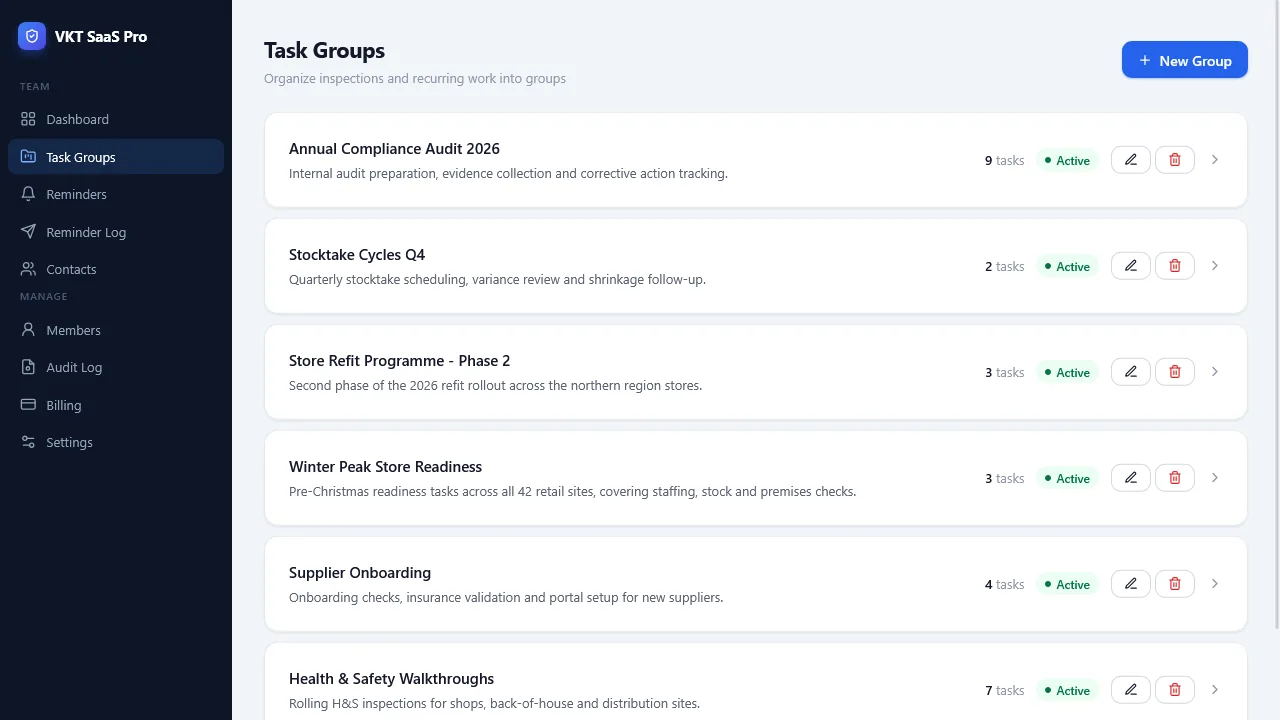This screenshot has height=720, width=1280.
Task: Edit the Stocktake Cycles Q4 group
Action: point(1131,266)
